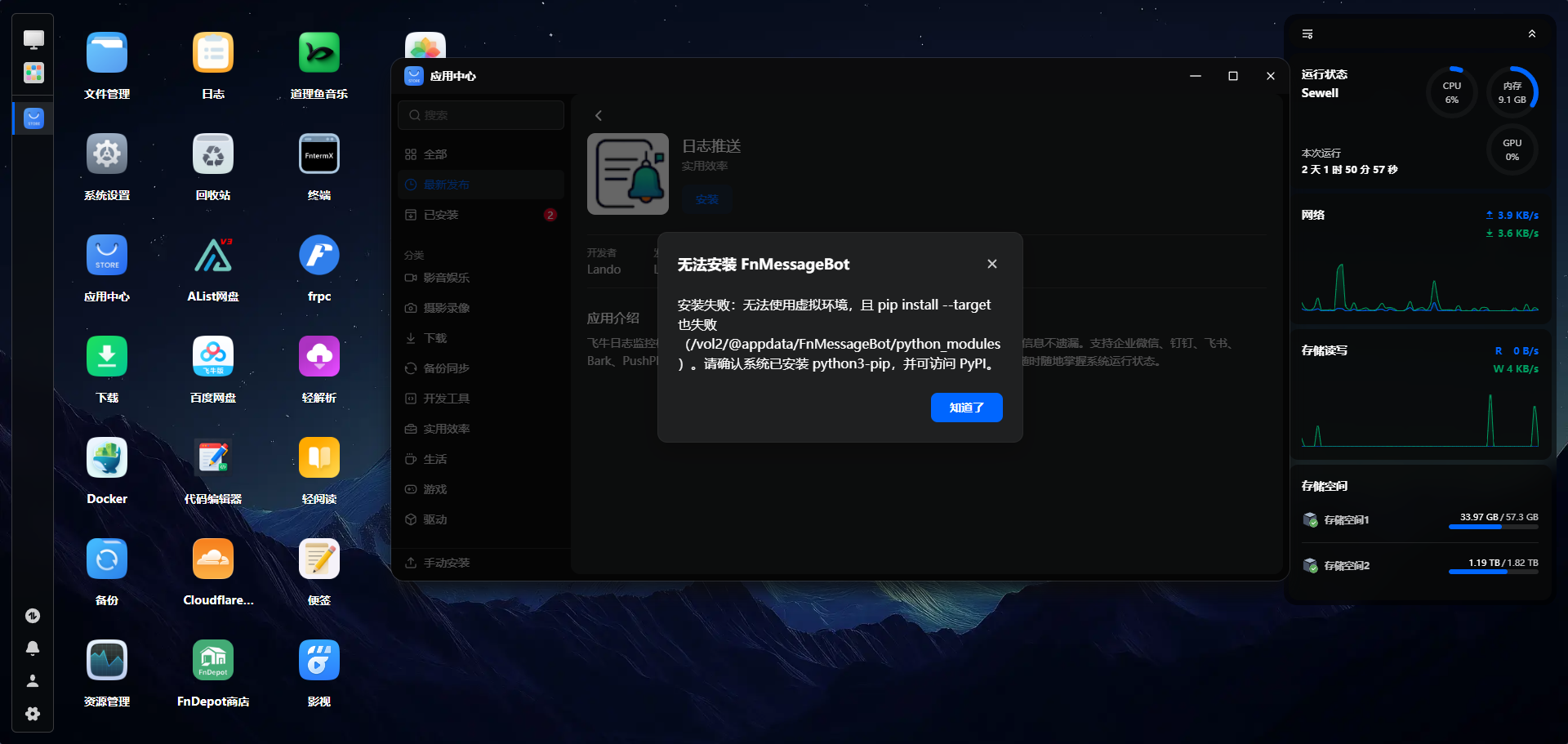1568x744 pixels.
Task: Launch 百度网盘 from the desktop
Action: coord(213,357)
